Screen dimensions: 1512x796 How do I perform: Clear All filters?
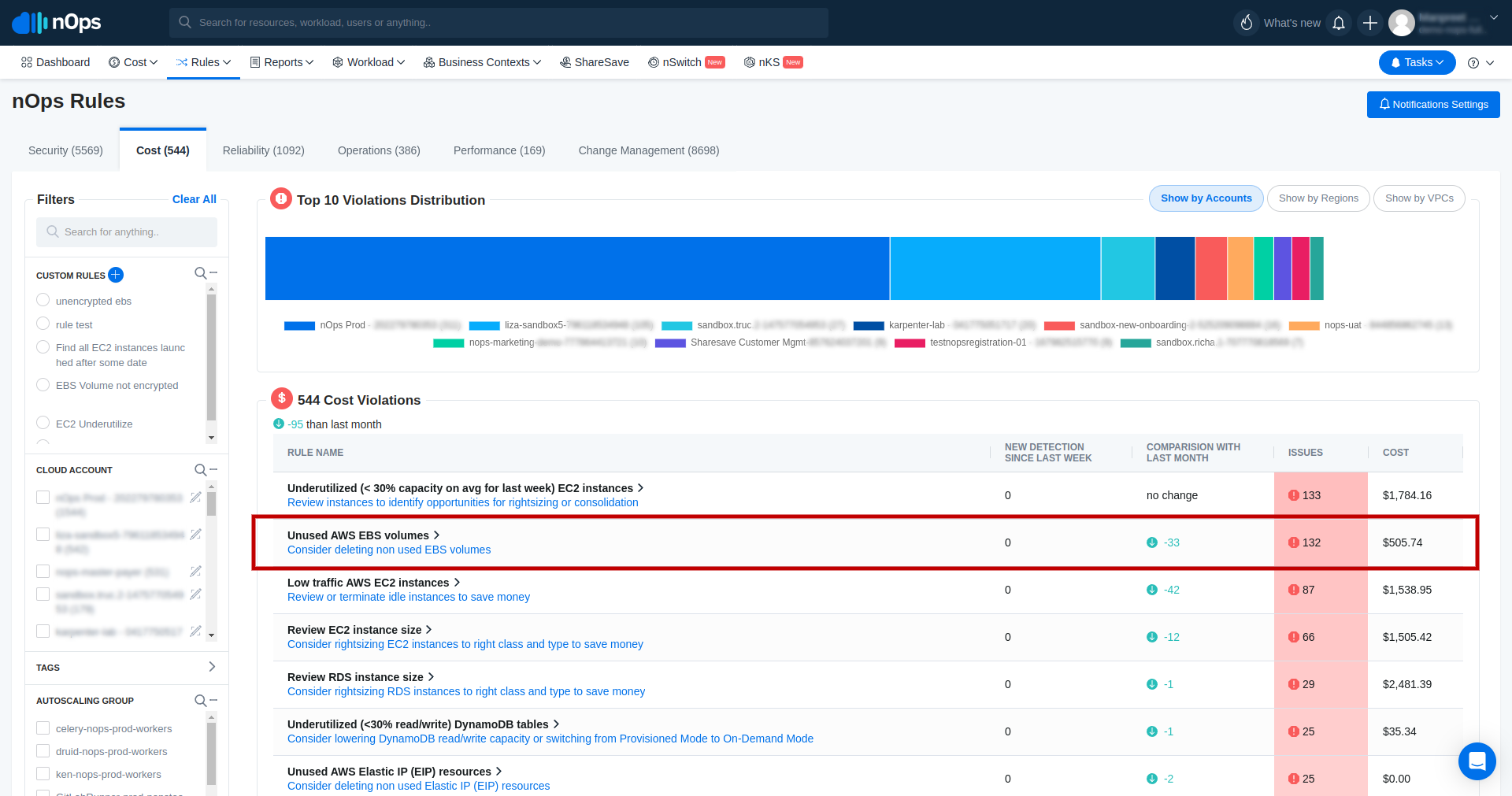click(x=195, y=199)
